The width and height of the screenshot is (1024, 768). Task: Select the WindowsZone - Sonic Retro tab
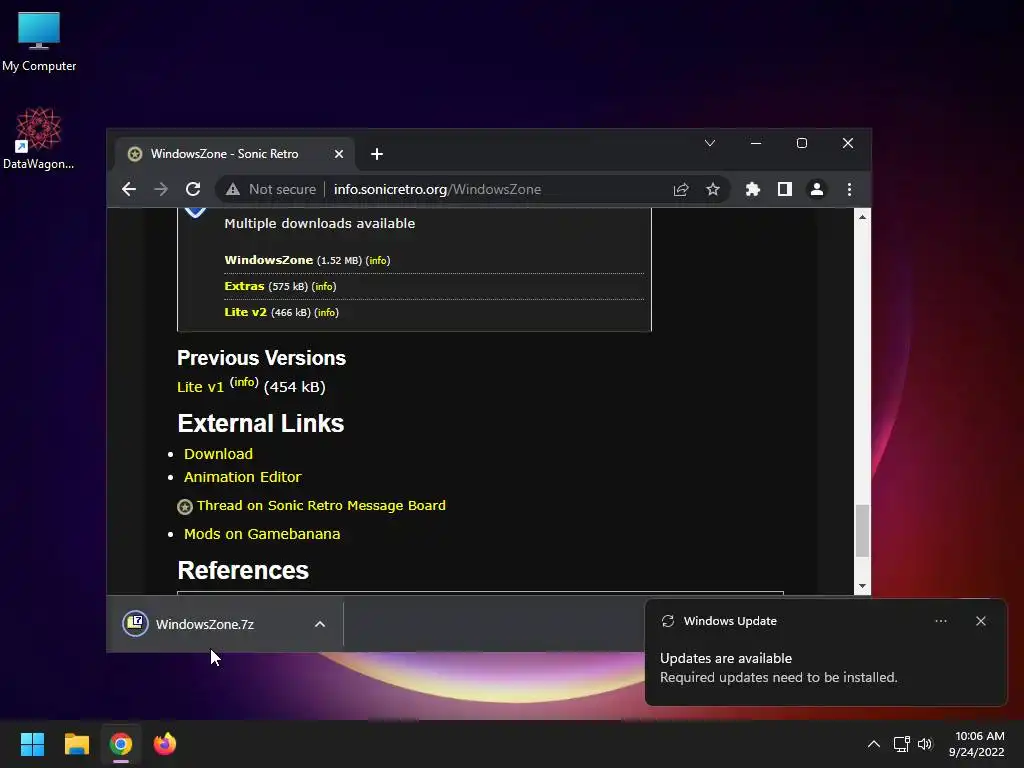[x=235, y=154]
